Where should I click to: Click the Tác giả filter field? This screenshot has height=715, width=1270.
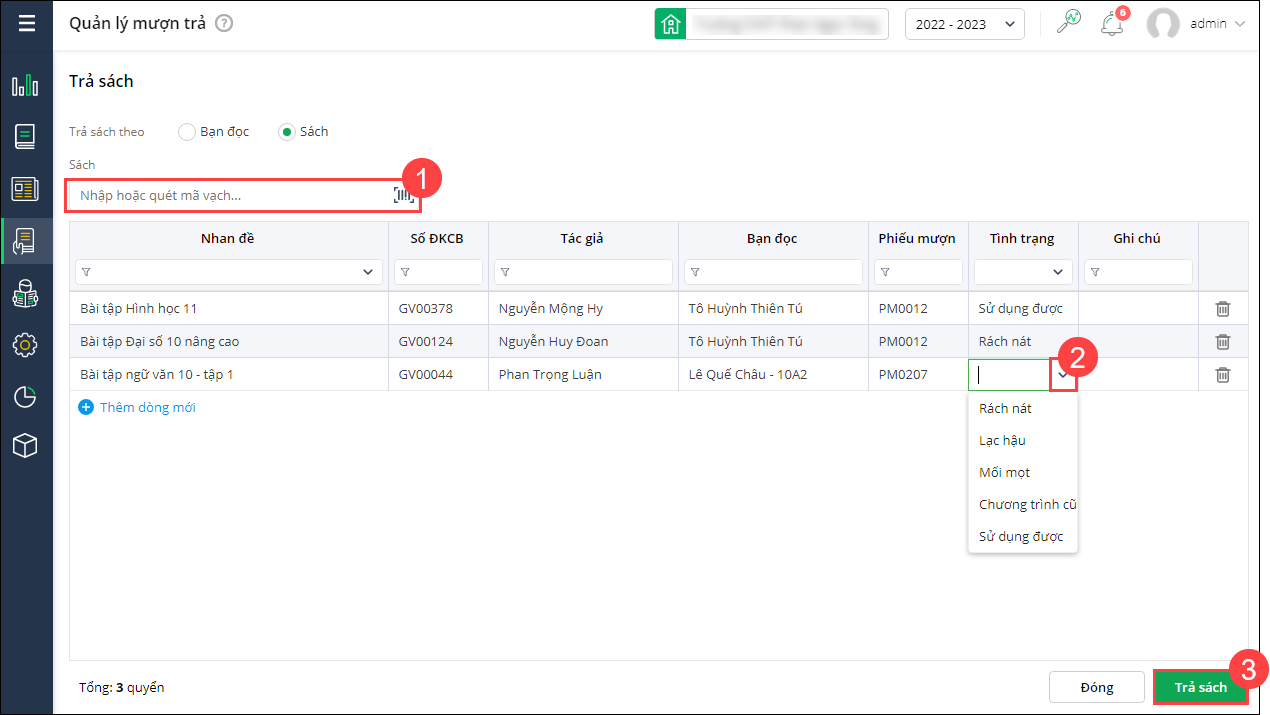[x=583, y=272]
